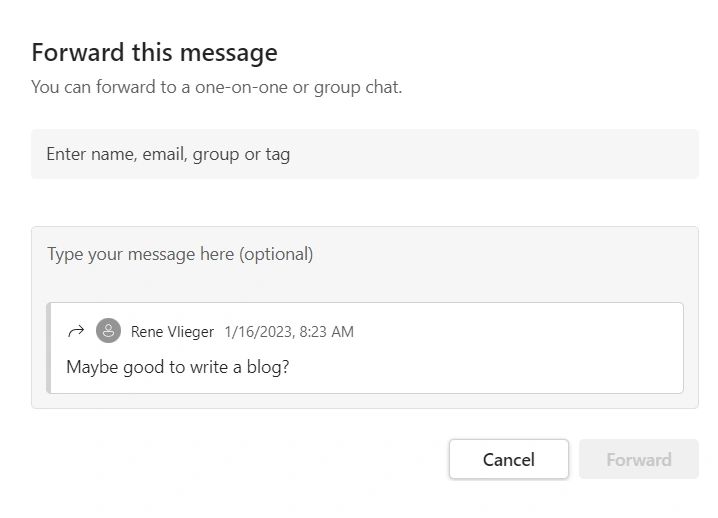
Task: Click the word "tag" in recipient placeholder
Action: [277, 155]
